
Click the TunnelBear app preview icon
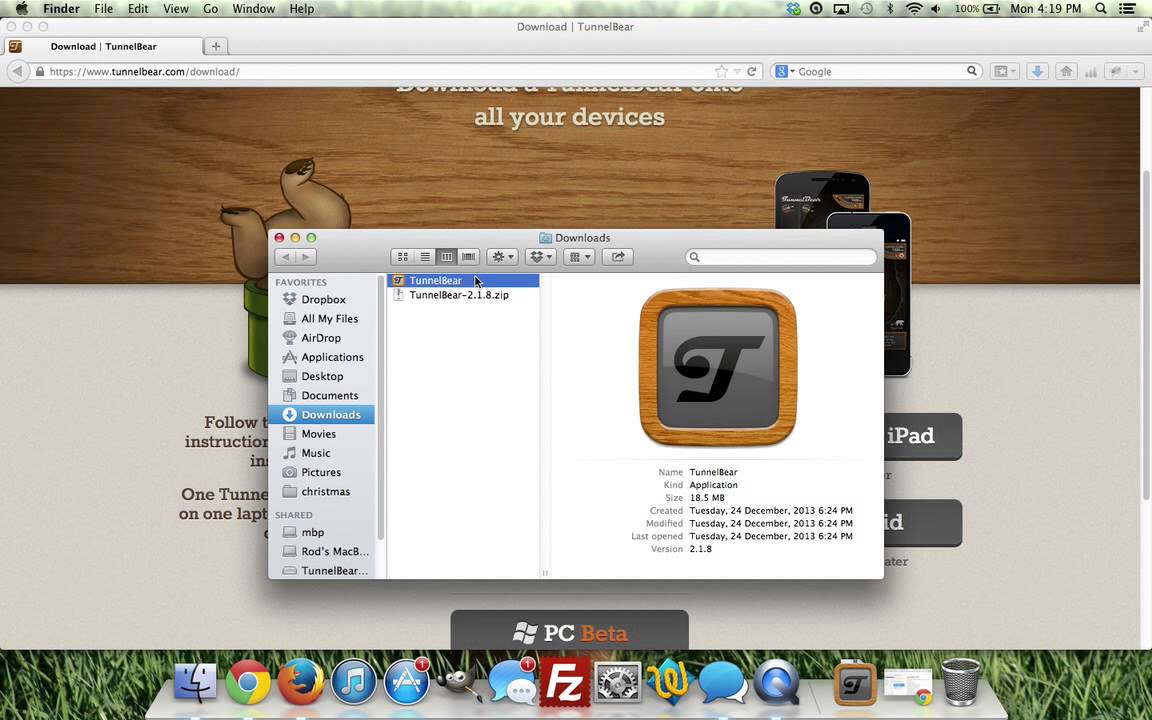(718, 367)
